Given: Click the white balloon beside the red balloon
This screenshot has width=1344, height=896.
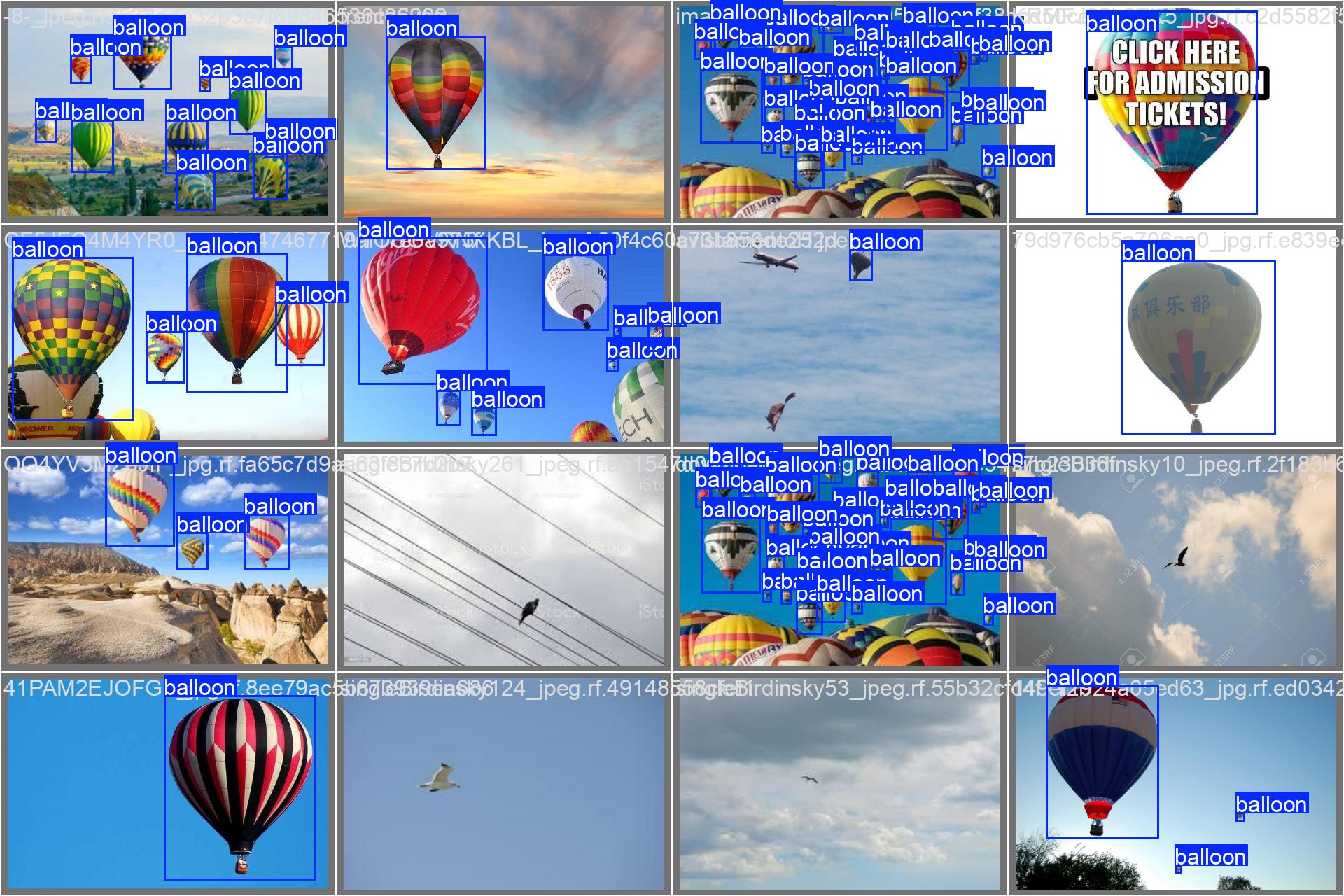Looking at the screenshot, I should (575, 288).
